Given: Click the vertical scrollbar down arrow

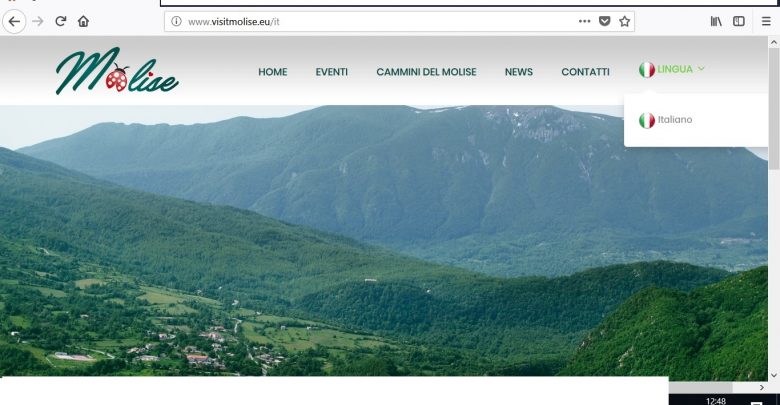Looking at the screenshot, I should click(x=774, y=375).
